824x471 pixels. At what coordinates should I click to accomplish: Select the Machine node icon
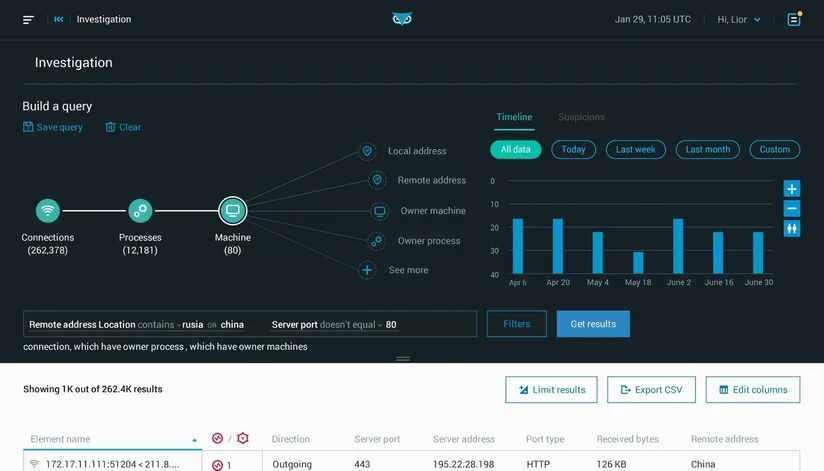(233, 211)
